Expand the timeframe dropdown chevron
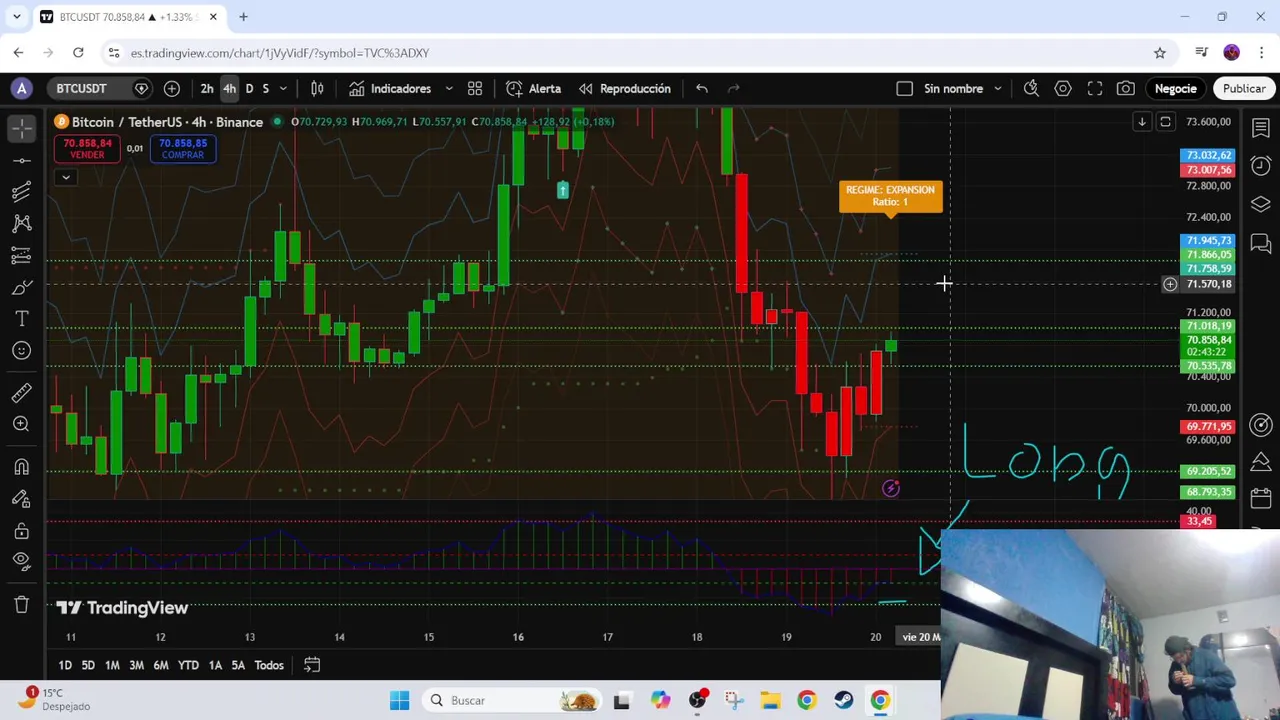Screen dimensions: 1280x720 click(283, 89)
